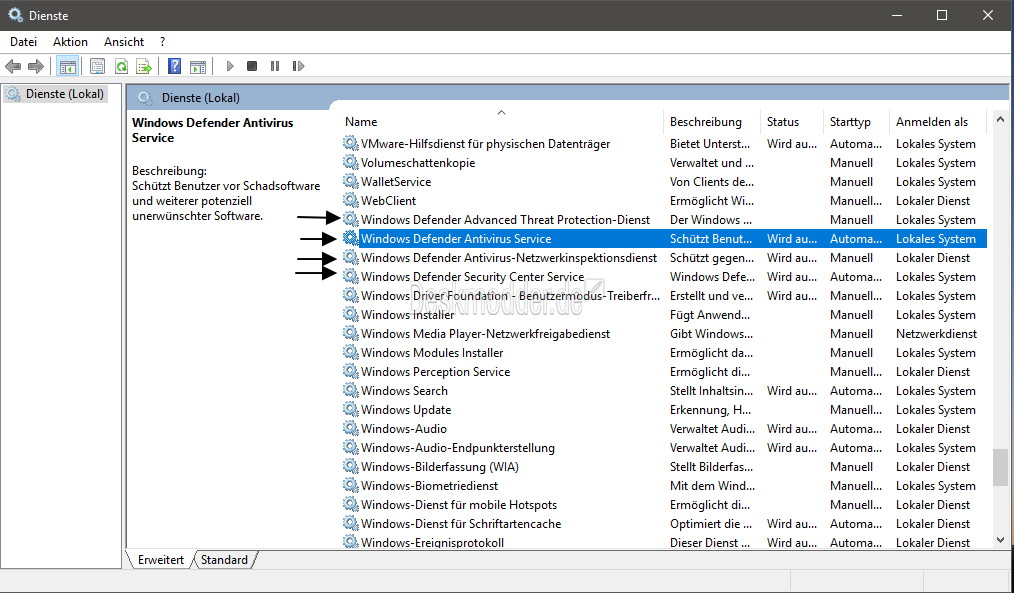Screen dimensions: 1014x593
Task: Sort by the Beschreibung column header
Action: point(712,122)
